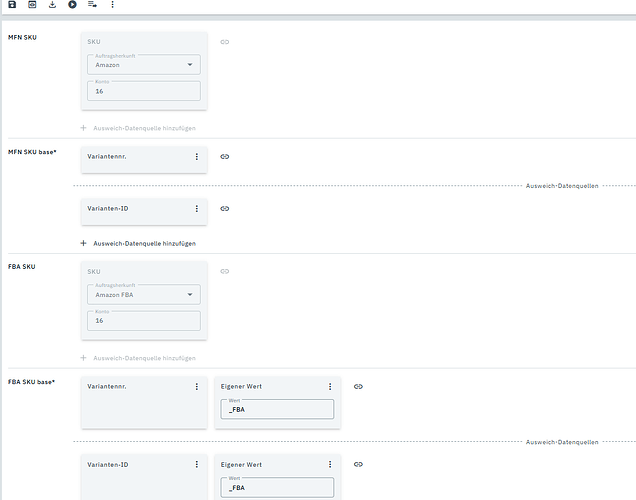The height and width of the screenshot is (500, 636).
Task: Click the preview icon in top toolbar
Action: pyautogui.click(x=32, y=5)
